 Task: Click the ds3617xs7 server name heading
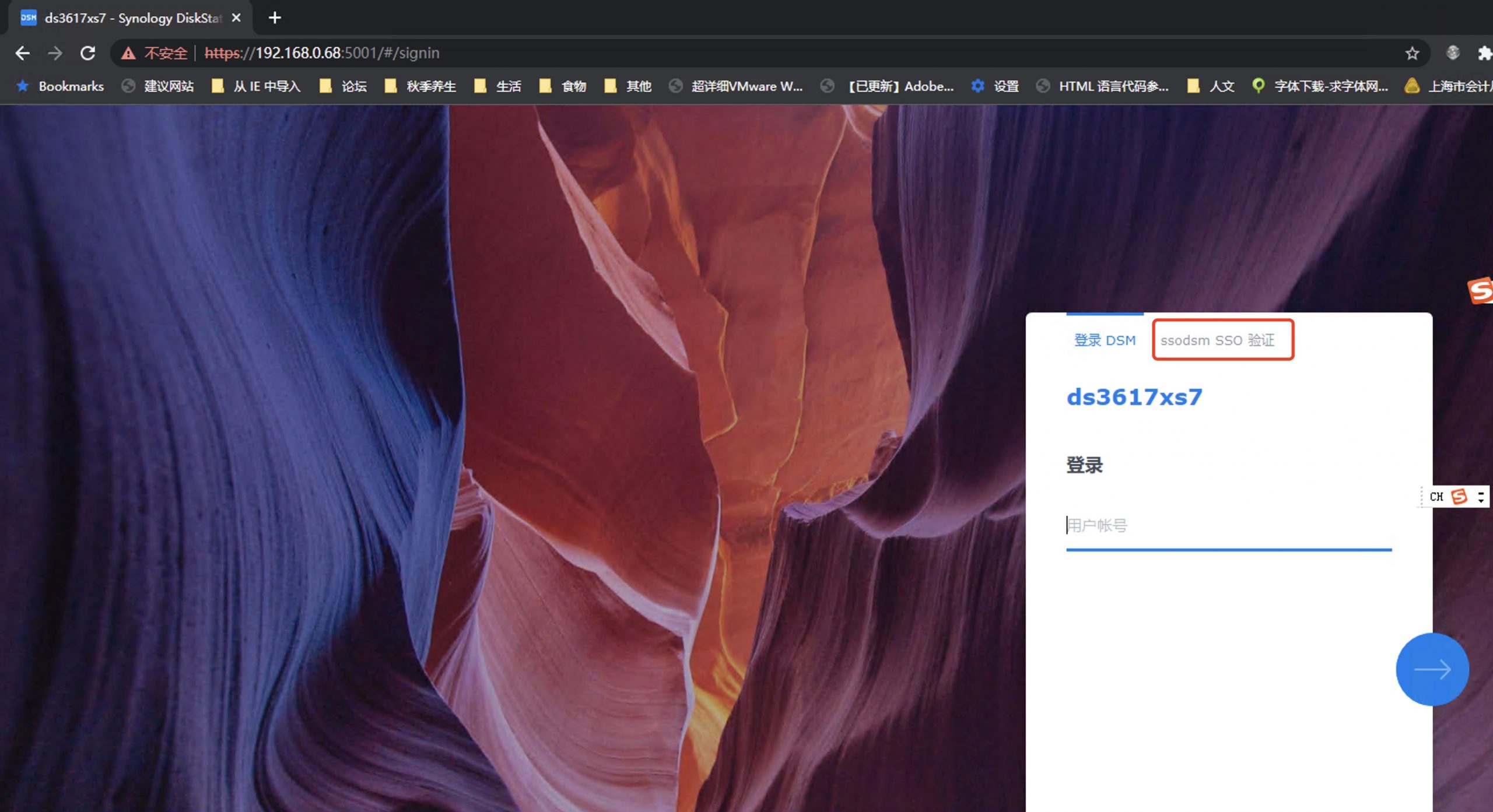point(1134,398)
